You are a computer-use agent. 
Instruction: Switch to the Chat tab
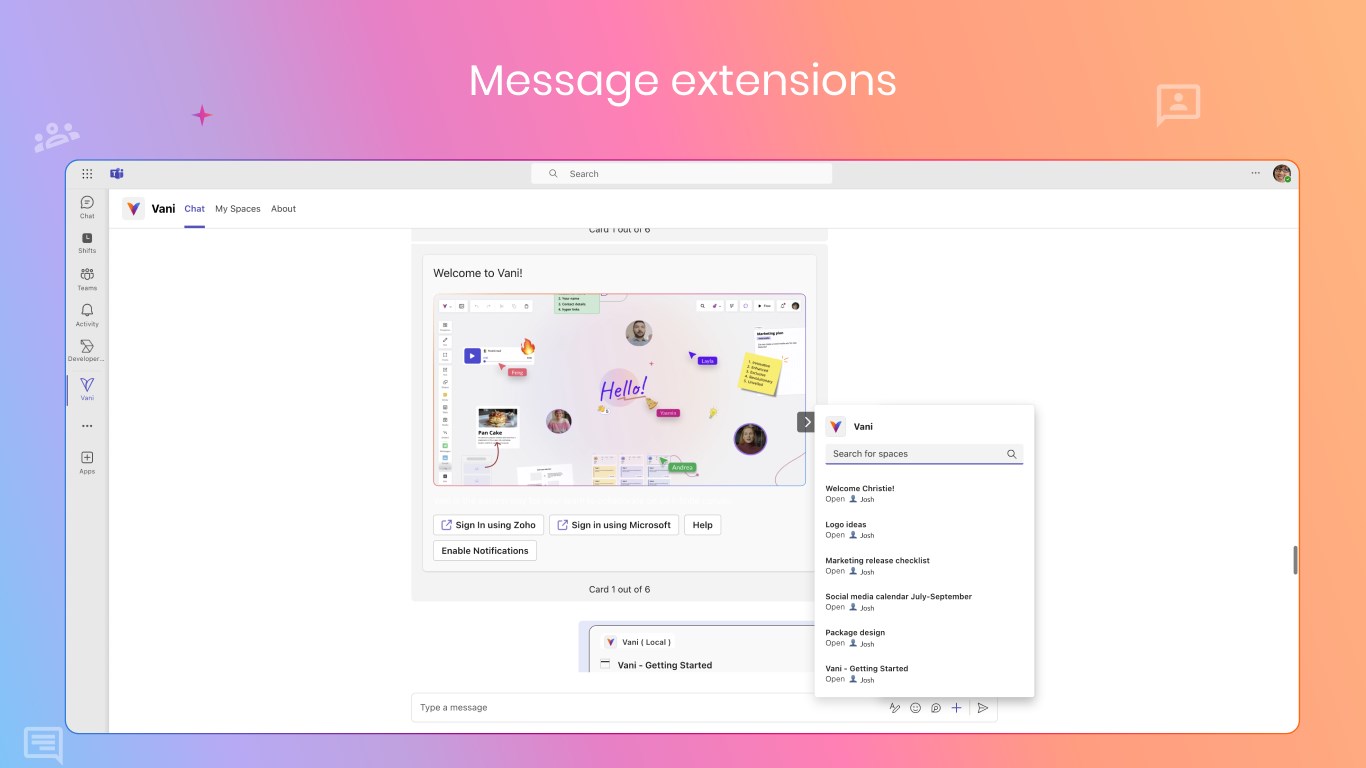click(x=194, y=209)
